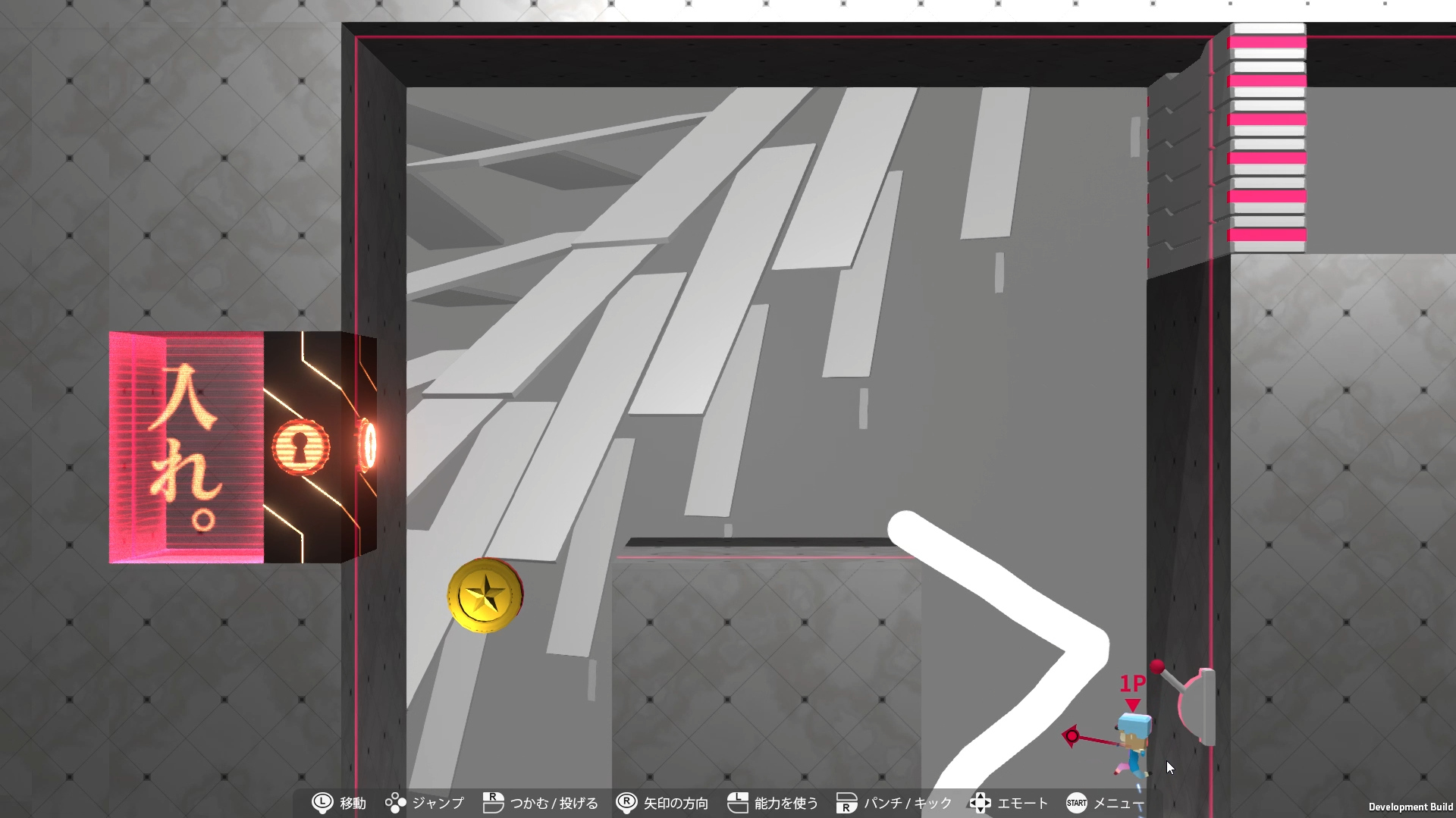Click the エモート control label

coord(1022,804)
